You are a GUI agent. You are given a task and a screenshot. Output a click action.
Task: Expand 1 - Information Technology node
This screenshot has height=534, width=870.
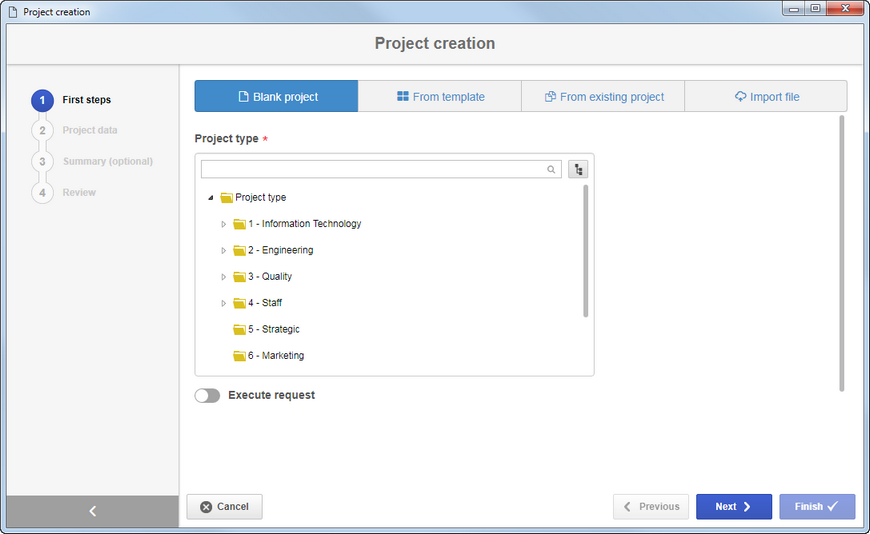click(x=224, y=224)
